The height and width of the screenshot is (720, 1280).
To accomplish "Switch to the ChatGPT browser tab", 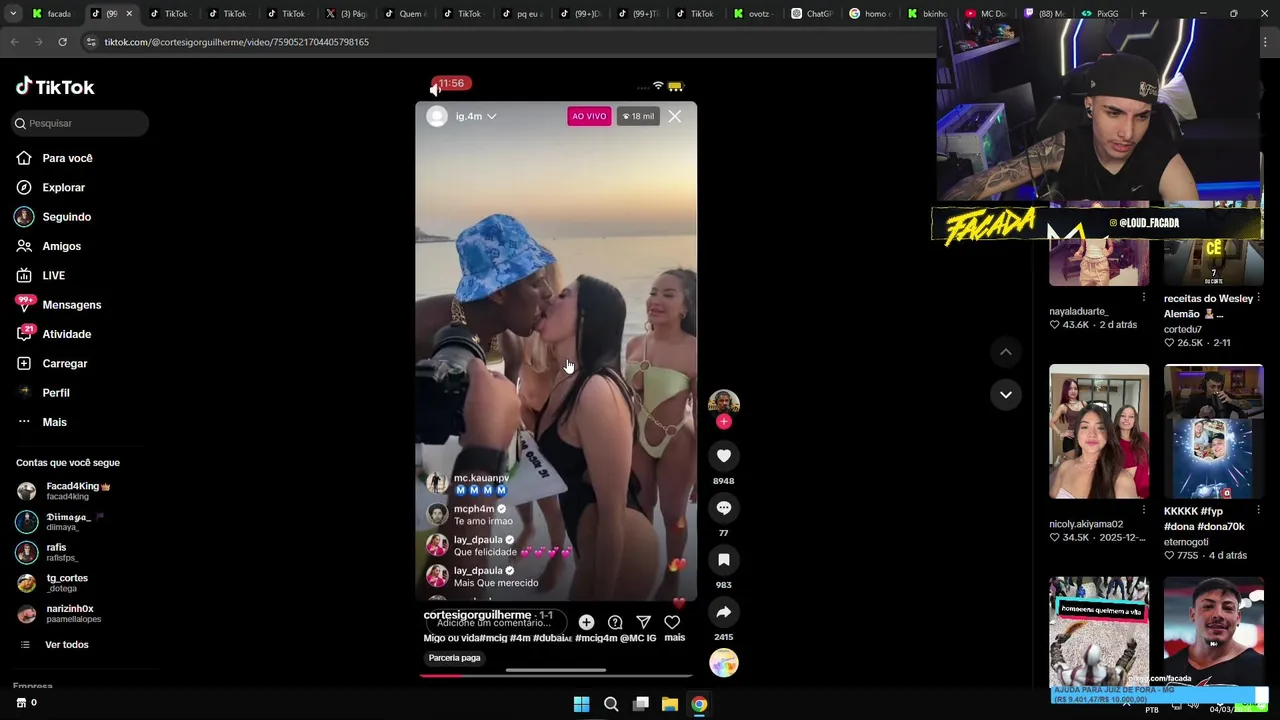I will pyautogui.click(x=812, y=14).
